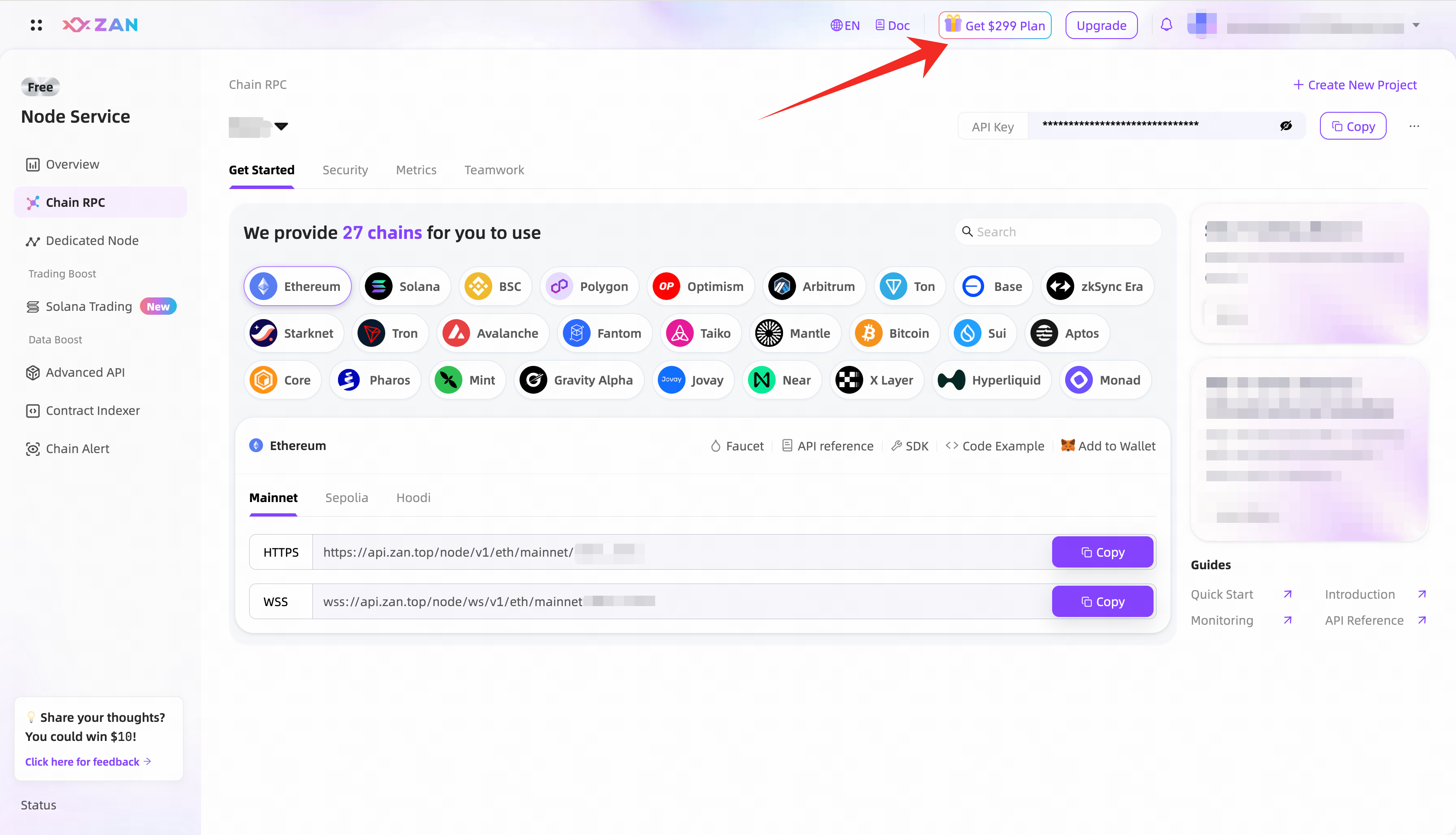Open Chain Alert in sidebar
Viewport: 1456px width, 835px height.
(x=77, y=448)
